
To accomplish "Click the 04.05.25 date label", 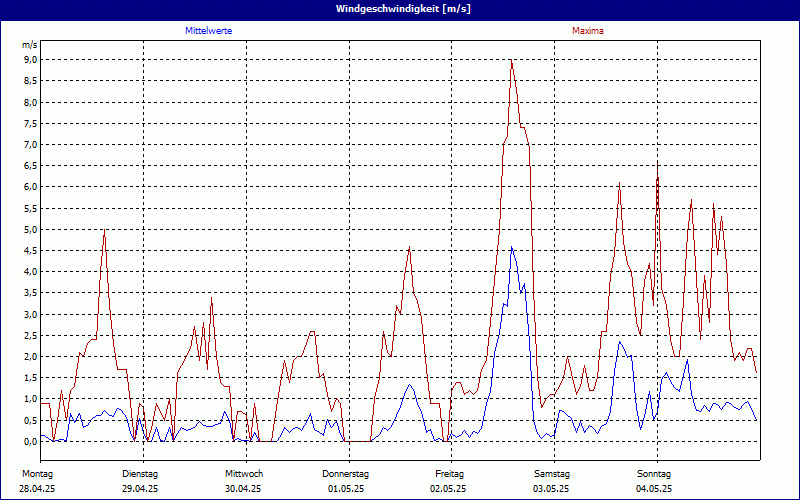I will [x=654, y=489].
